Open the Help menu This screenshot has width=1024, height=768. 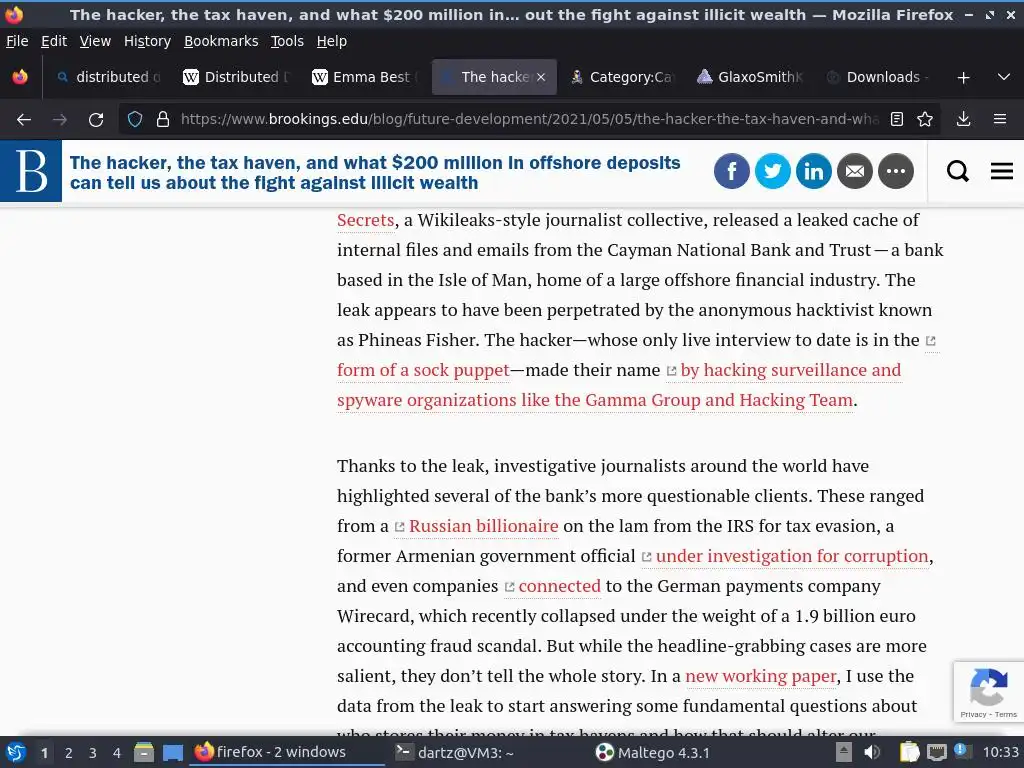(332, 41)
